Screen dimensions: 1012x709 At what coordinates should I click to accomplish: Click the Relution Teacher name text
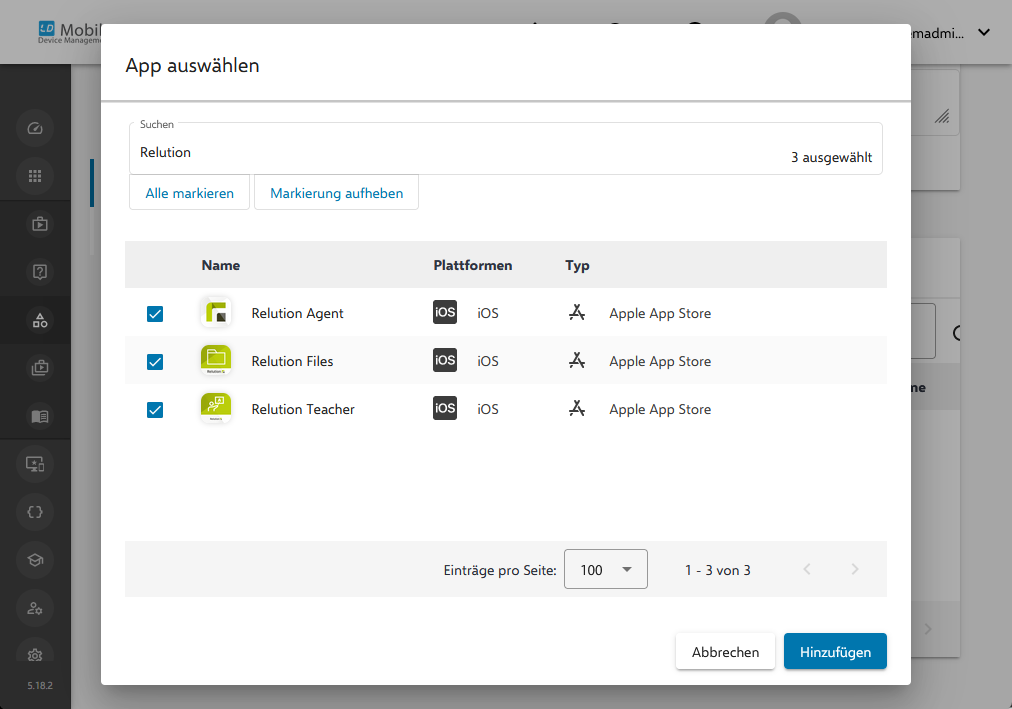(303, 409)
